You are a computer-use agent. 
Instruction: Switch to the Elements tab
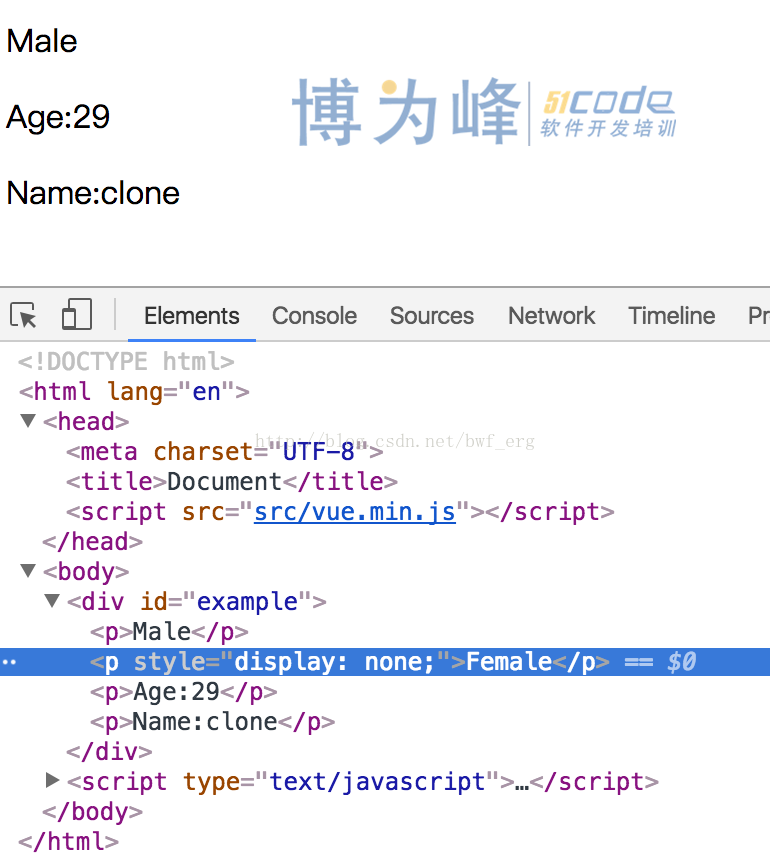191,316
